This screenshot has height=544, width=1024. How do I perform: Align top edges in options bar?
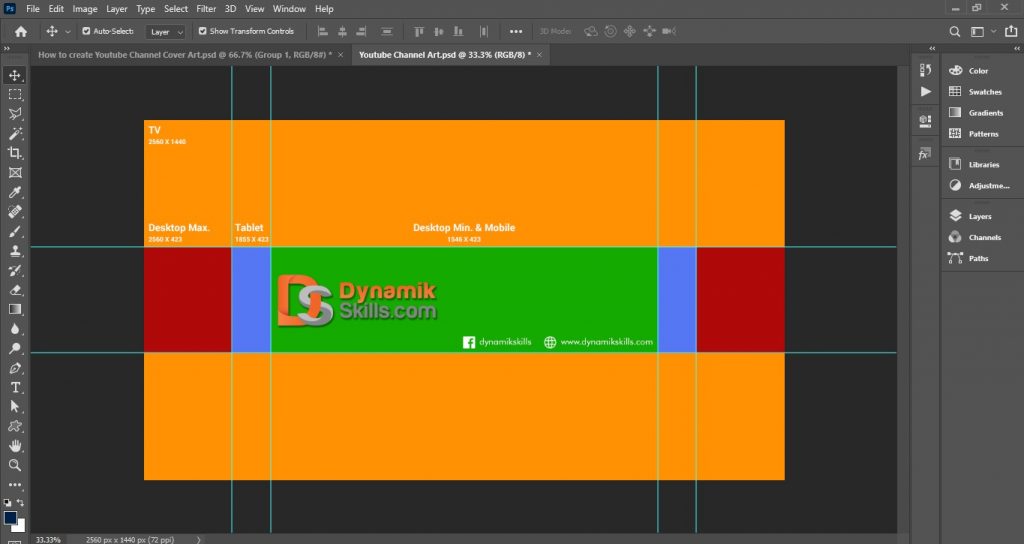(x=419, y=31)
